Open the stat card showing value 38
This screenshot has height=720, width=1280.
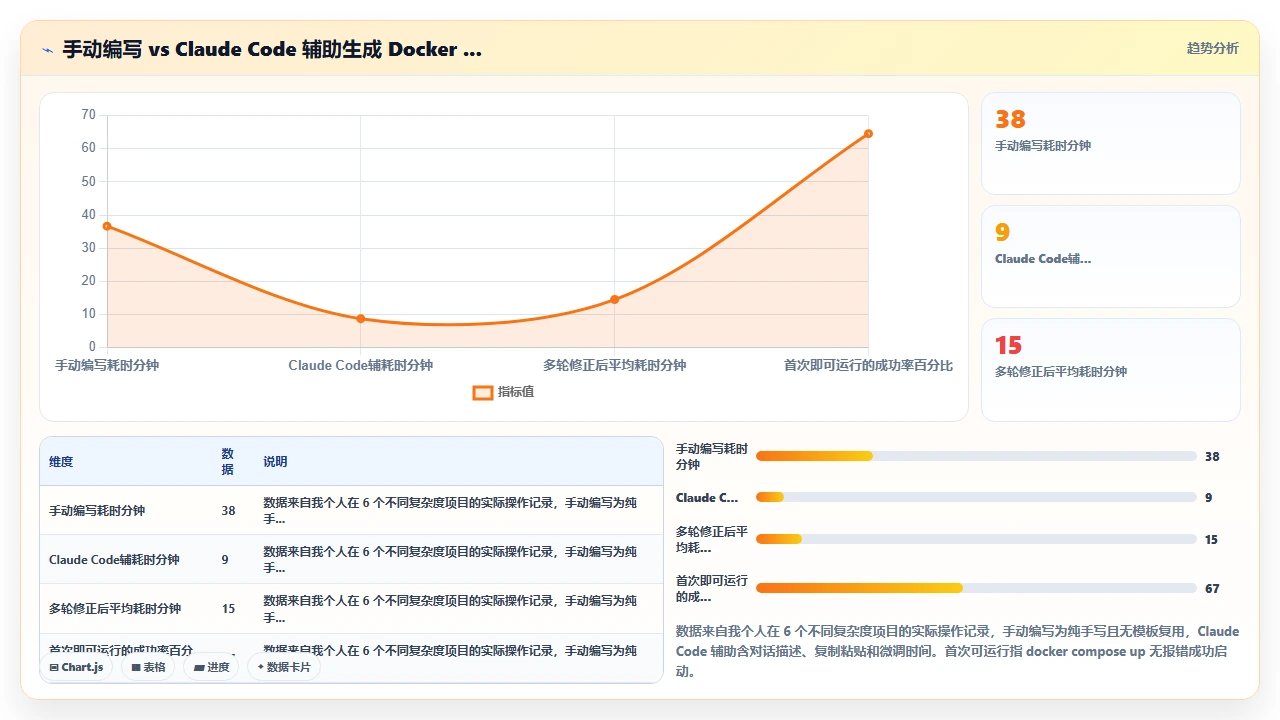click(x=1110, y=143)
